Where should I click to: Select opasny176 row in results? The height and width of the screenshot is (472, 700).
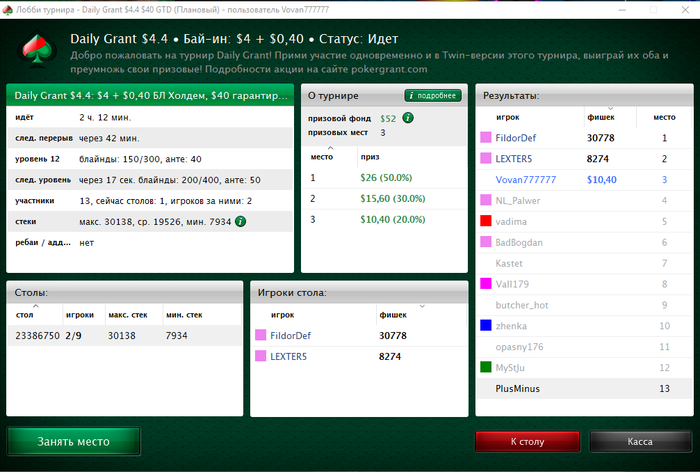pyautogui.click(x=584, y=347)
